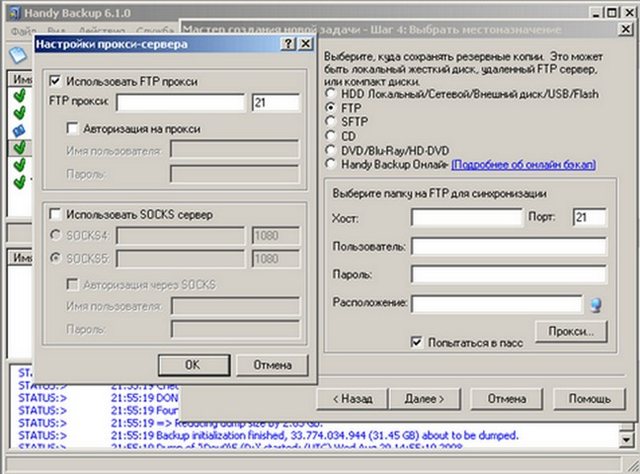Click the globe browse icon next to Расположение

point(596,305)
